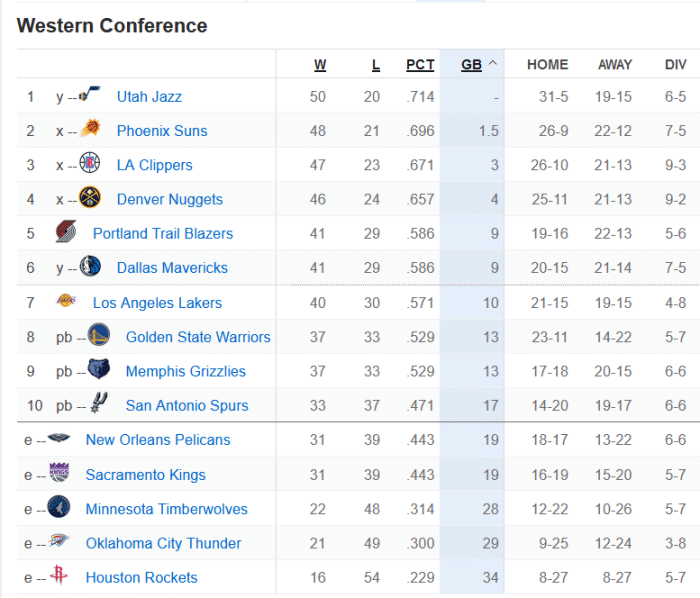Viewport: 700px width, 598px height.
Task: Open the Minnesota Timberwolves team page
Action: click(166, 508)
